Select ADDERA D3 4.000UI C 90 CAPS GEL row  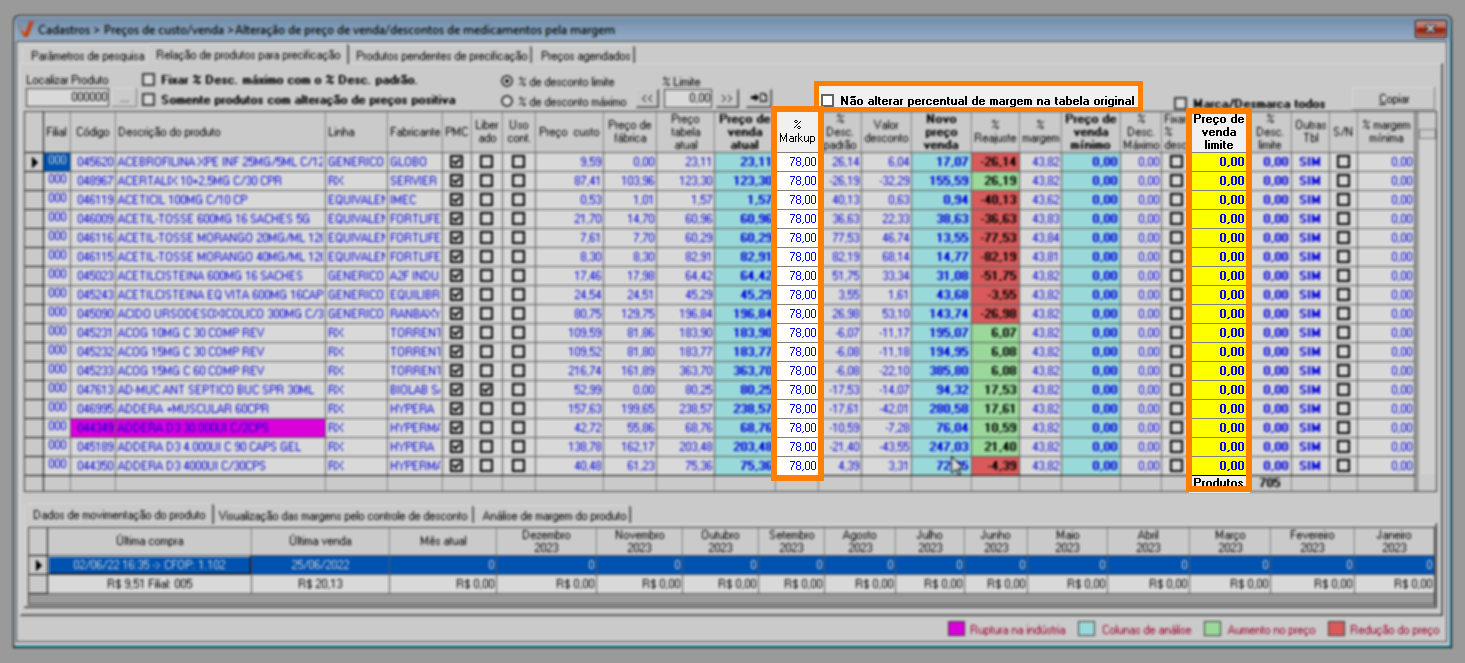(x=219, y=446)
